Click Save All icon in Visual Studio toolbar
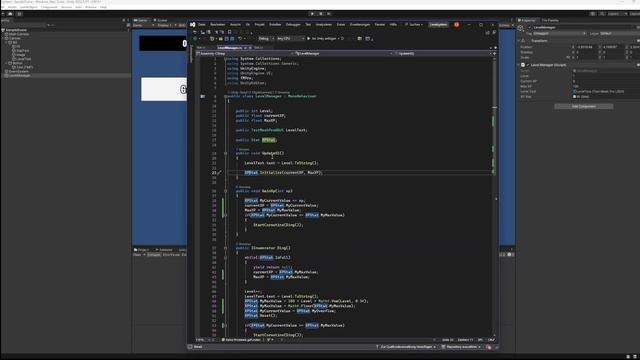The height and width of the screenshot is (360, 640). pyautogui.click(x=232, y=38)
